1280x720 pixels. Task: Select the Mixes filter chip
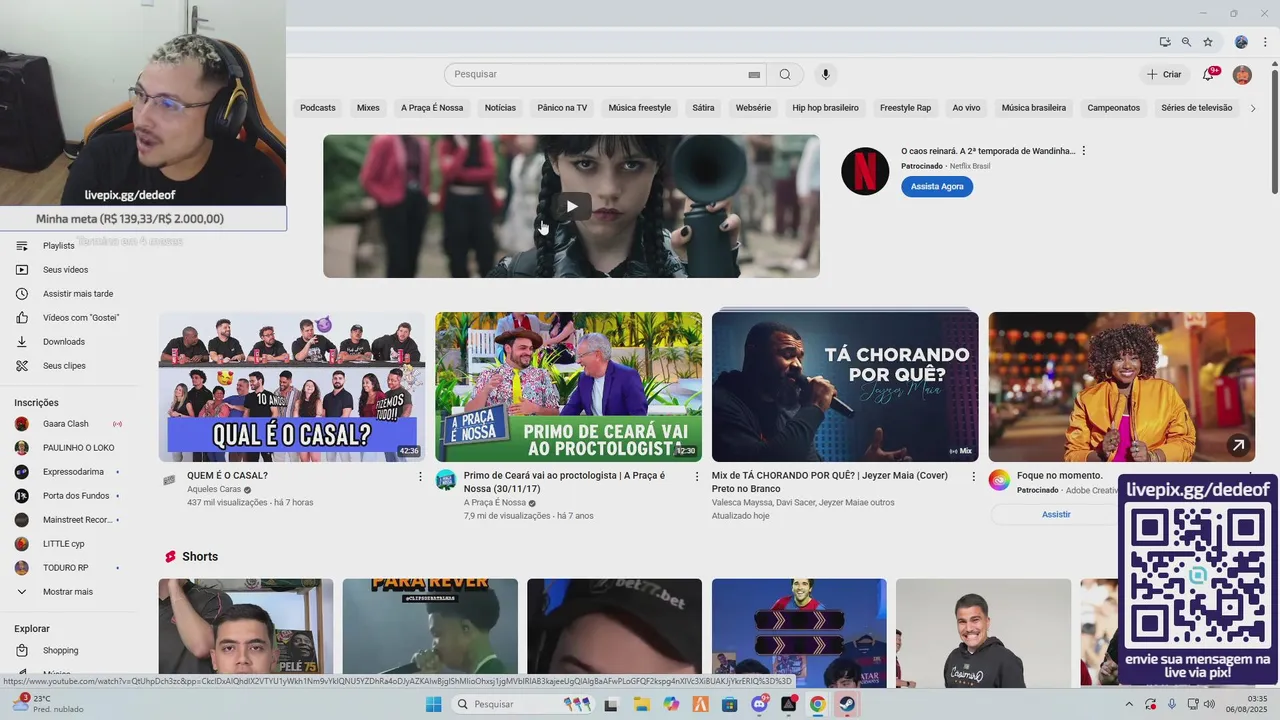coord(368,108)
